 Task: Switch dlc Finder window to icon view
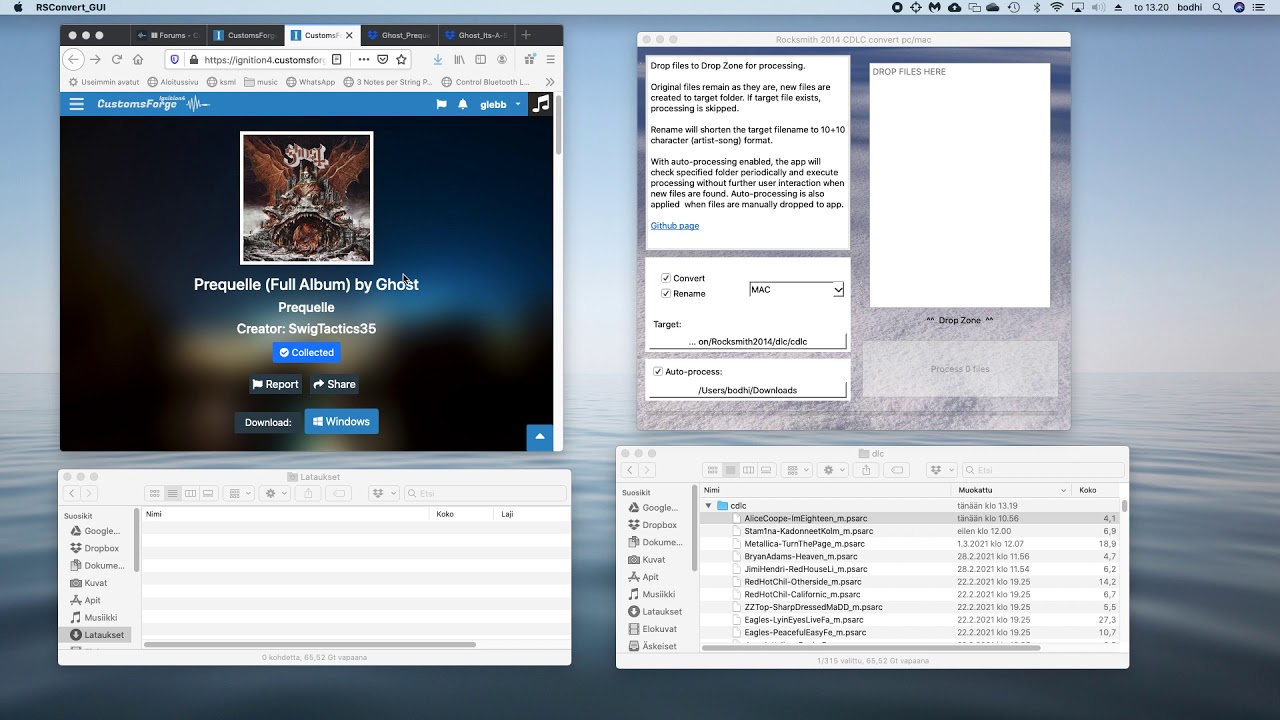pyautogui.click(x=713, y=470)
